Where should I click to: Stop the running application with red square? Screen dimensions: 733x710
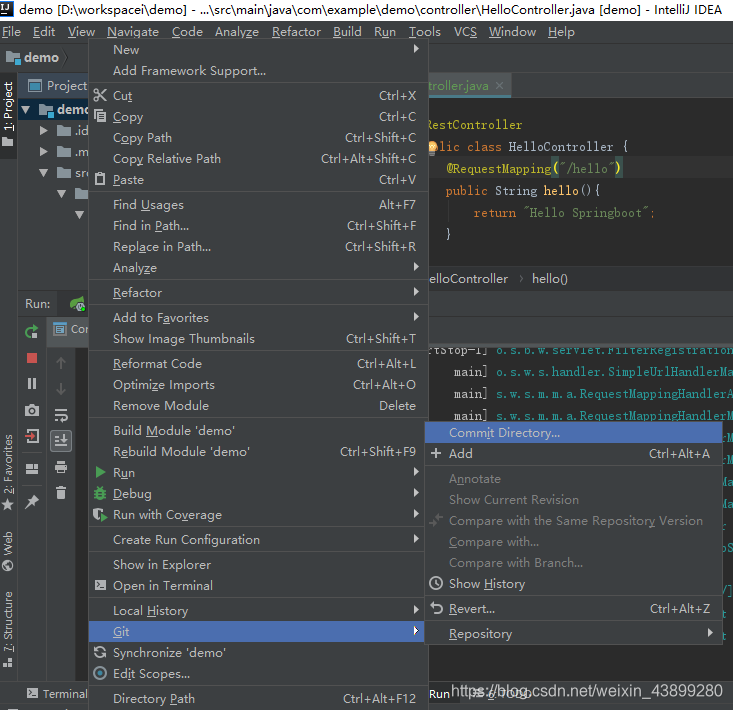click(32, 358)
